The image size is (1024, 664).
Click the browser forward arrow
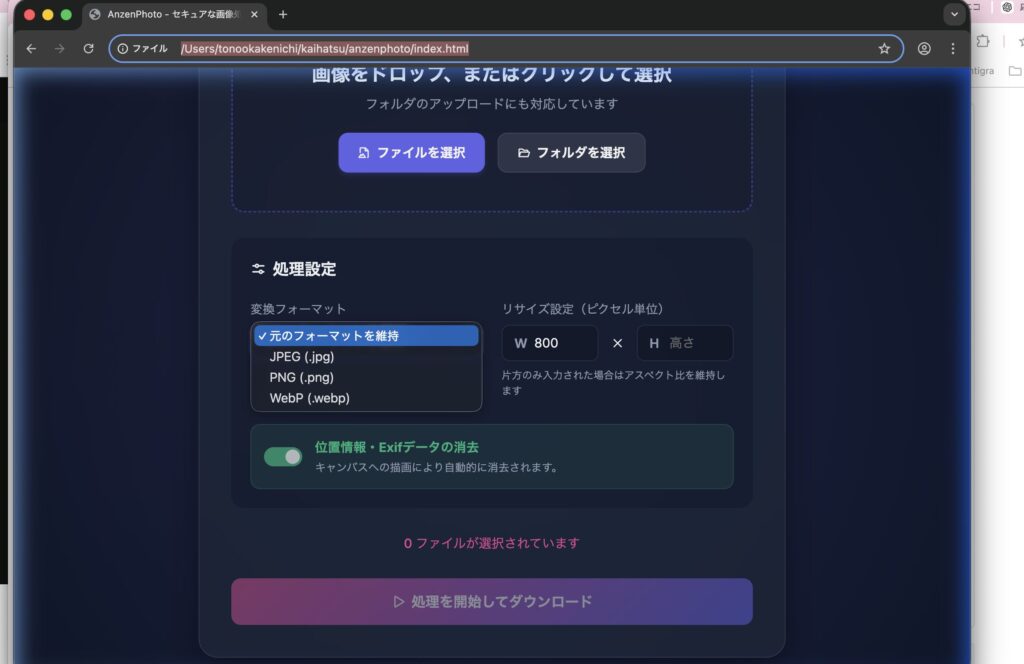click(60, 48)
